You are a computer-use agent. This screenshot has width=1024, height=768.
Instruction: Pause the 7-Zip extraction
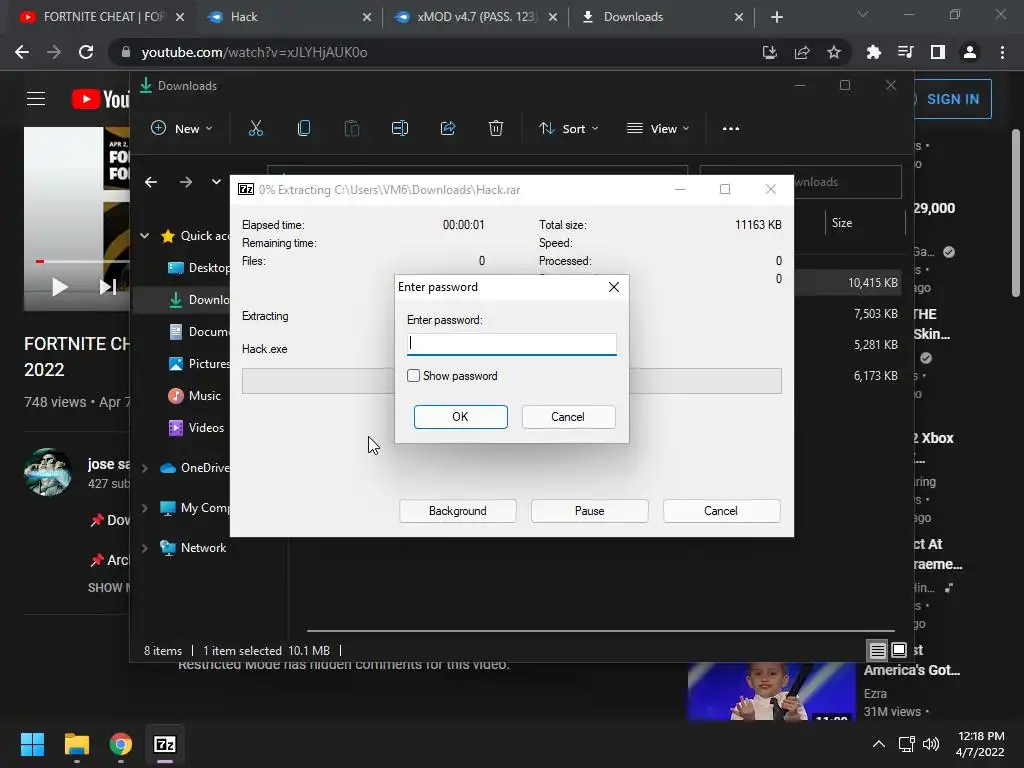589,511
